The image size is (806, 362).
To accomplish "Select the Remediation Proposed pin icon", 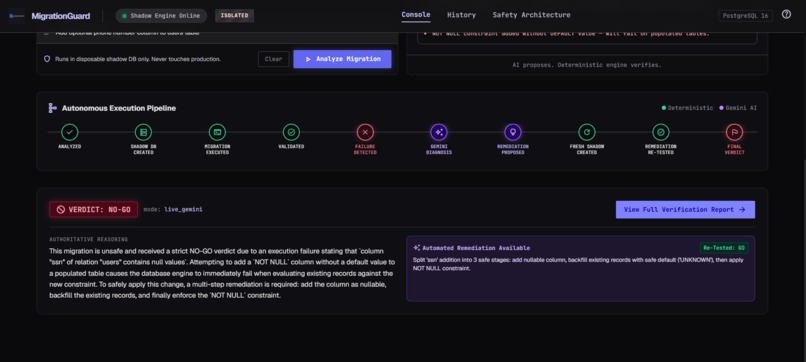I will click(x=512, y=132).
